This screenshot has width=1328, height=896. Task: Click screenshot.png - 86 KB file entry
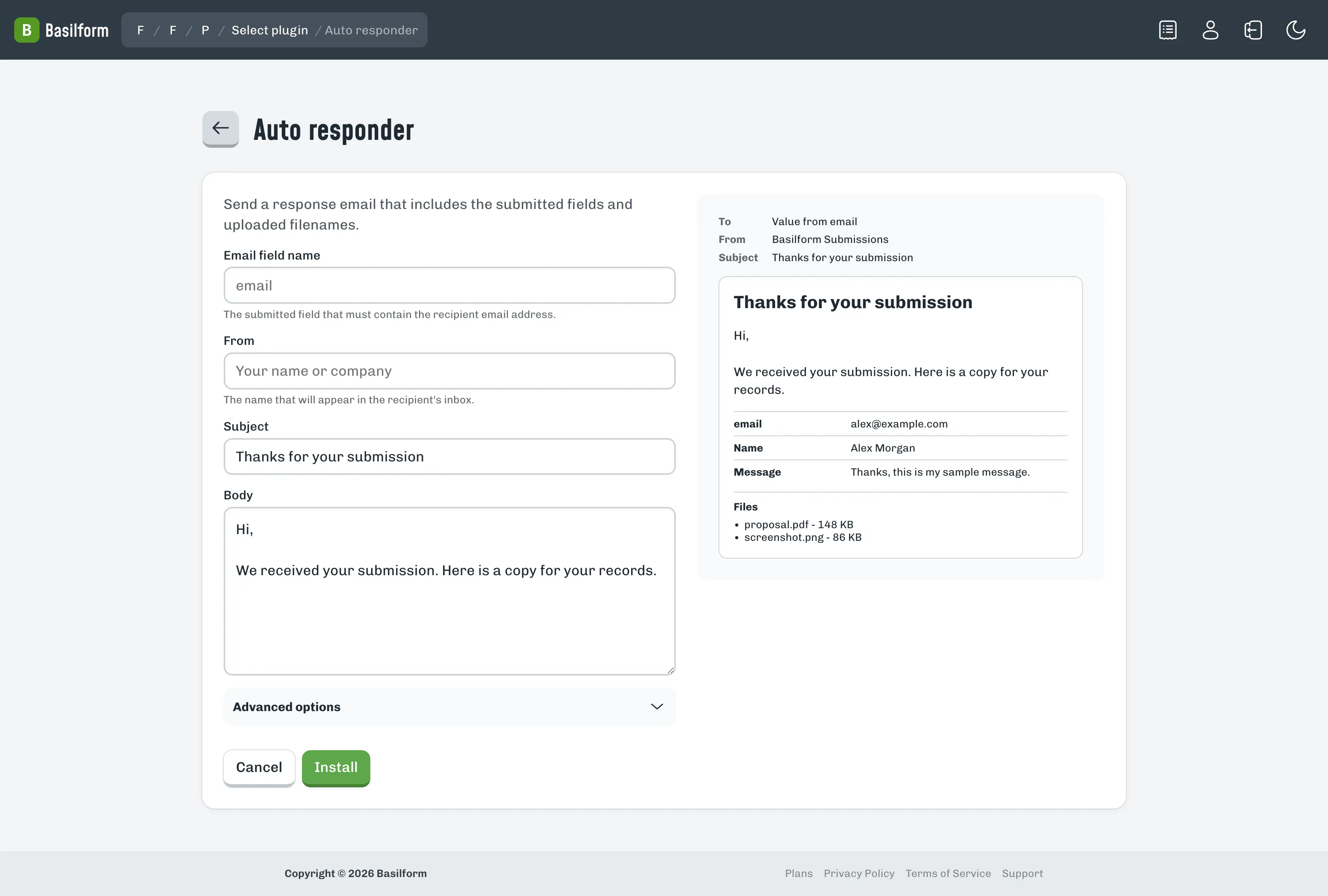click(803, 537)
